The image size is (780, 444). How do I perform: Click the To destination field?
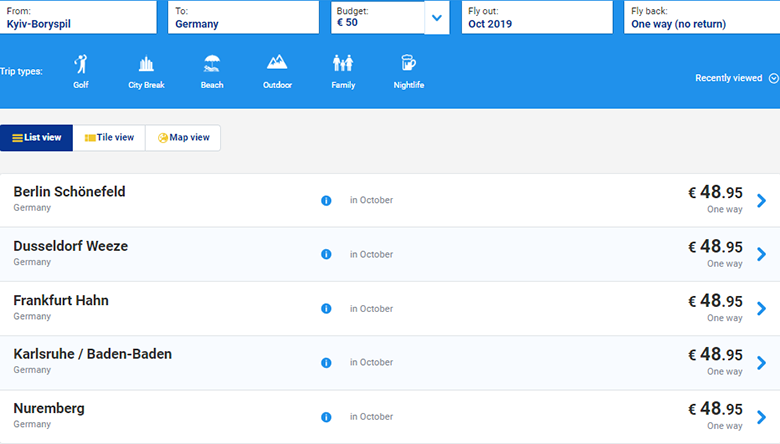pyautogui.click(x=243, y=17)
